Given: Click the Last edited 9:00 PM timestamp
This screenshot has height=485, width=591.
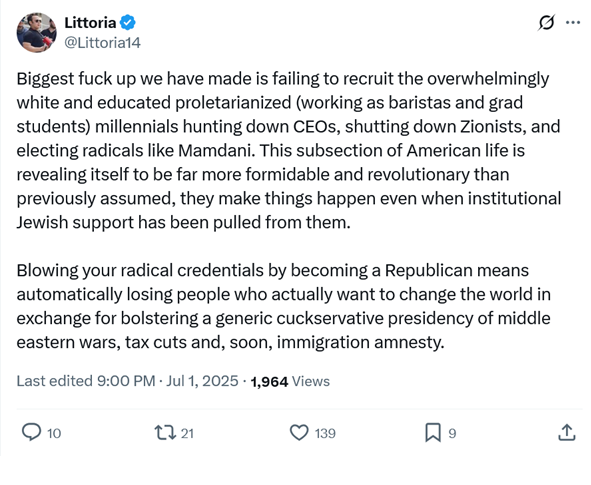Looking at the screenshot, I should point(86,381).
